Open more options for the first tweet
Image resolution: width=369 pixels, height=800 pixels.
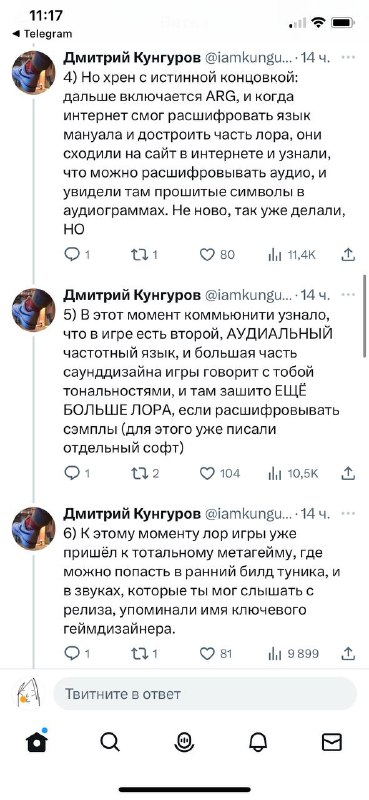point(348,57)
